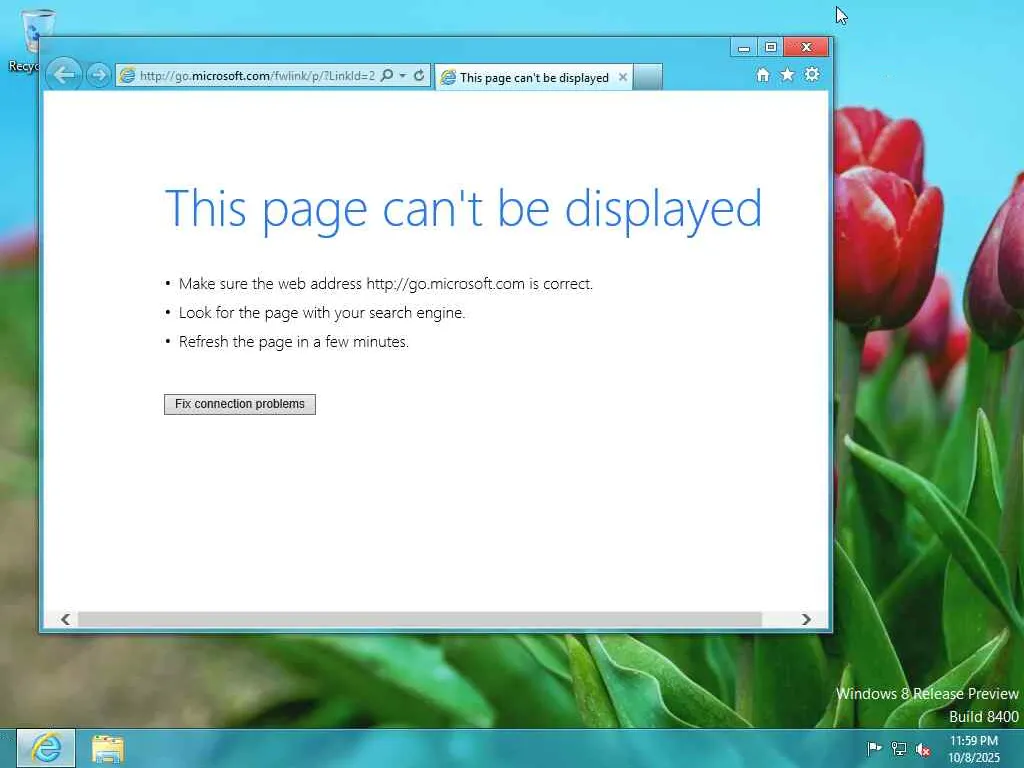This screenshot has width=1024, height=768.
Task: Select the "This page can't be displayed" tab
Action: 534,78
